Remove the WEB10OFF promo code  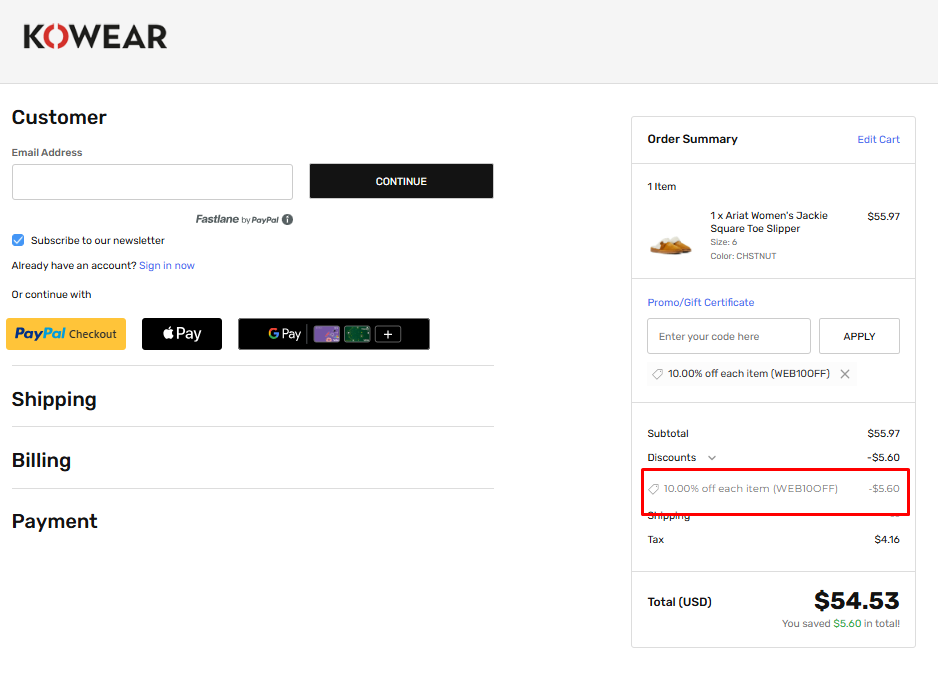pos(845,374)
